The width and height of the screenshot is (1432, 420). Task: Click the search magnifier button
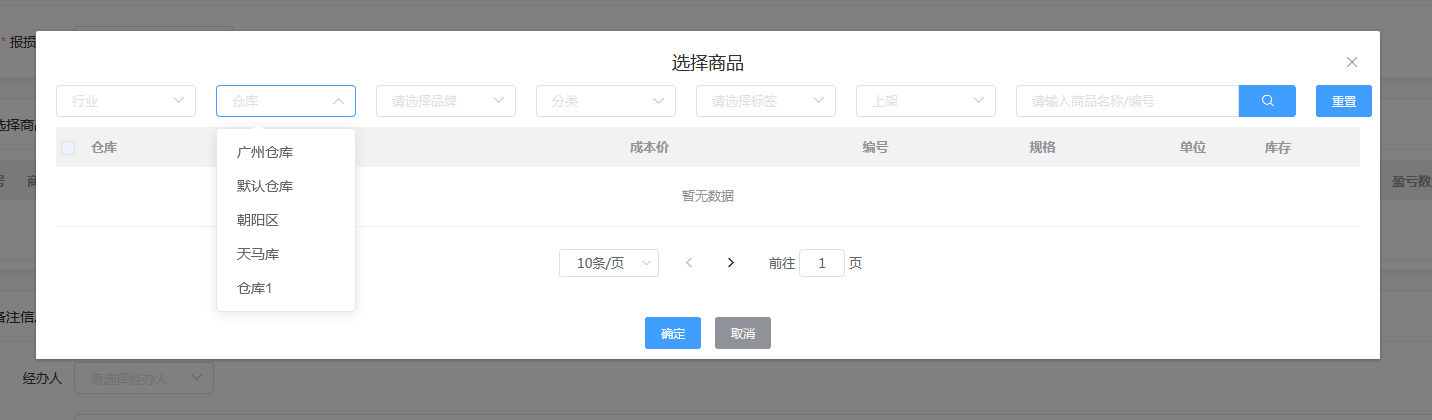(1267, 101)
